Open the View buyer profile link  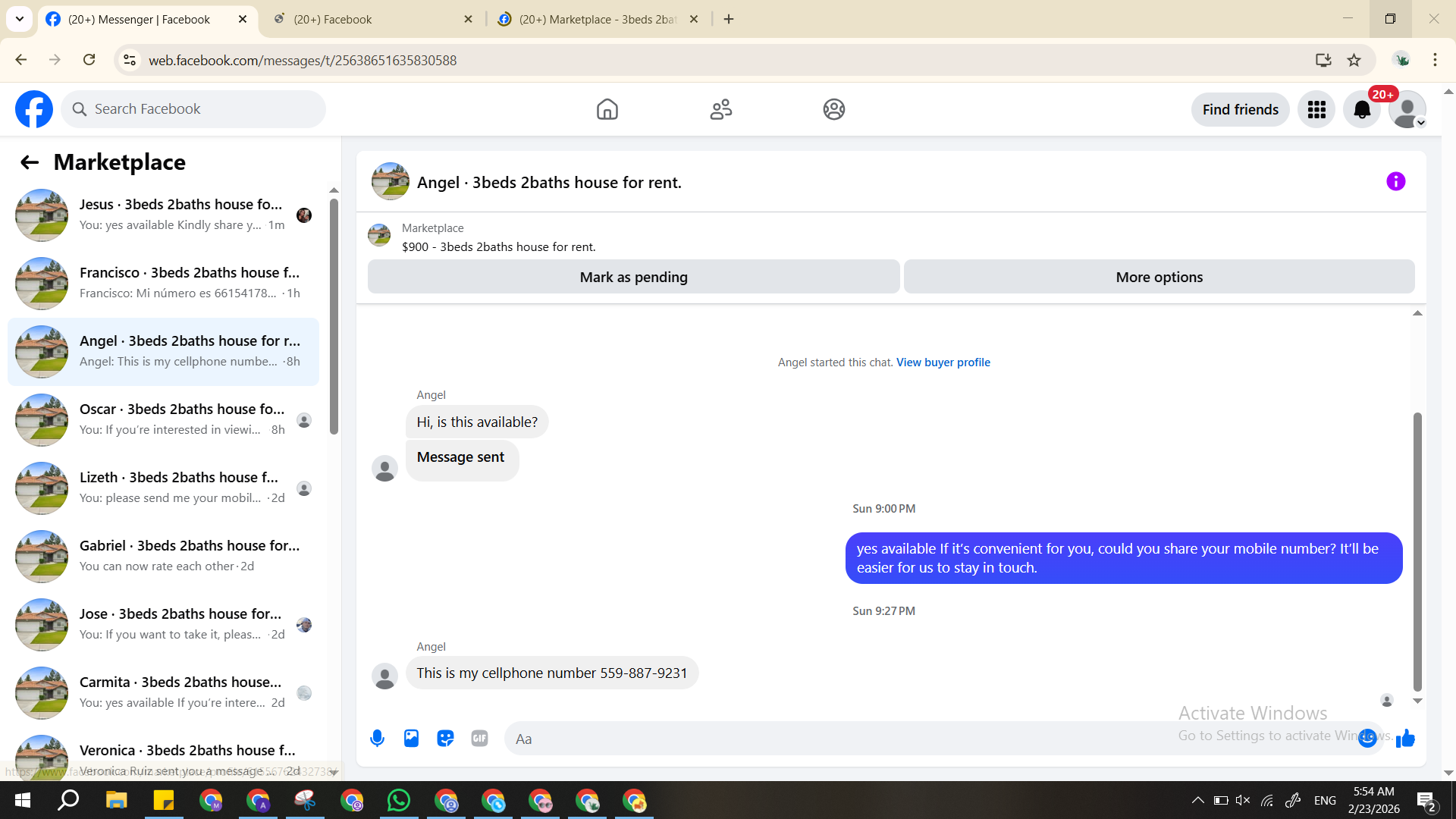pyautogui.click(x=943, y=362)
